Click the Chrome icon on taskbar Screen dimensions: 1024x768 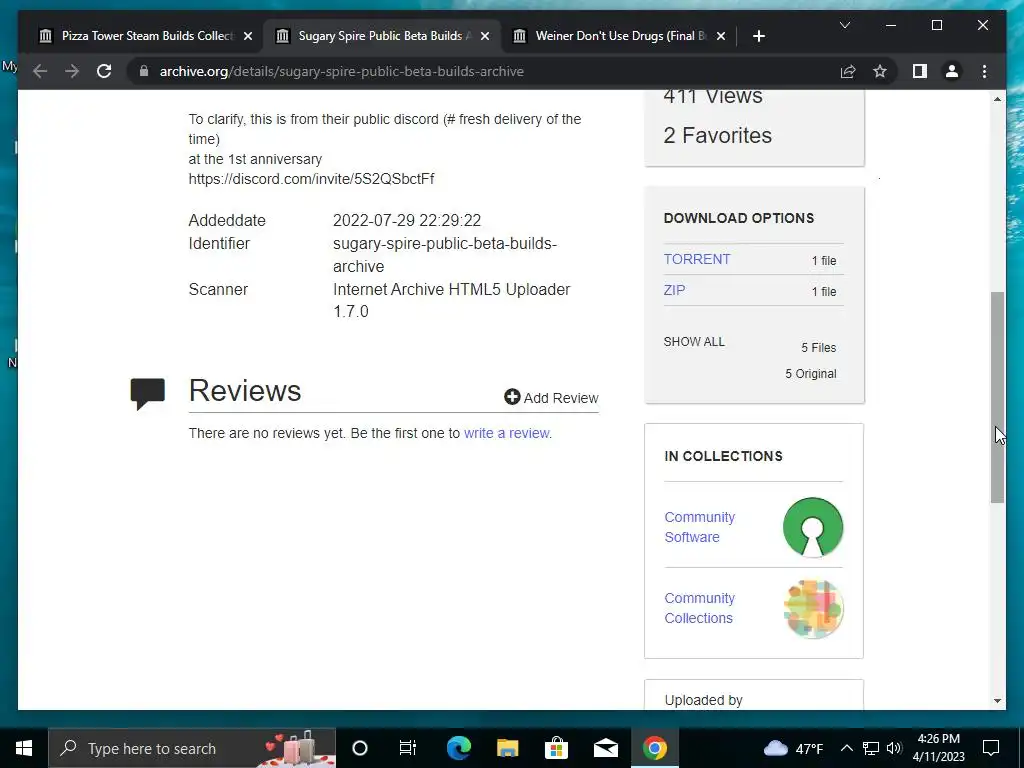[x=654, y=748]
